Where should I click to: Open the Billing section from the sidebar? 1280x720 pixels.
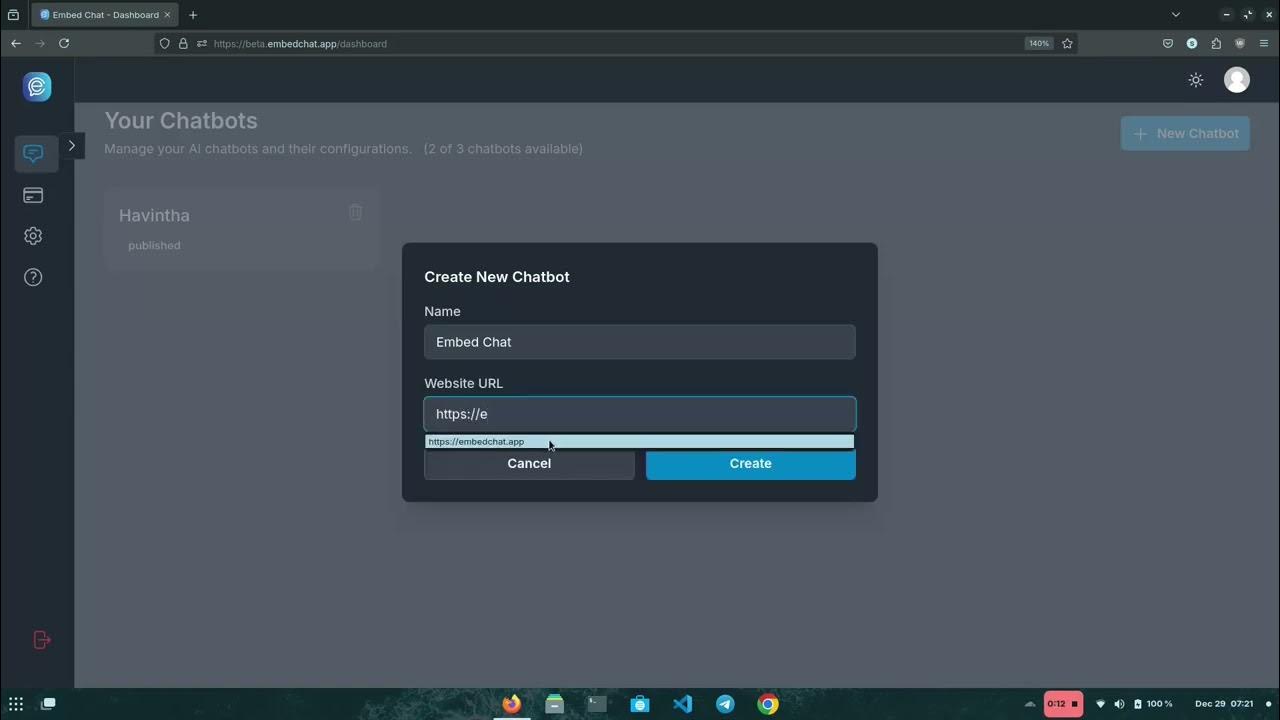[33, 195]
